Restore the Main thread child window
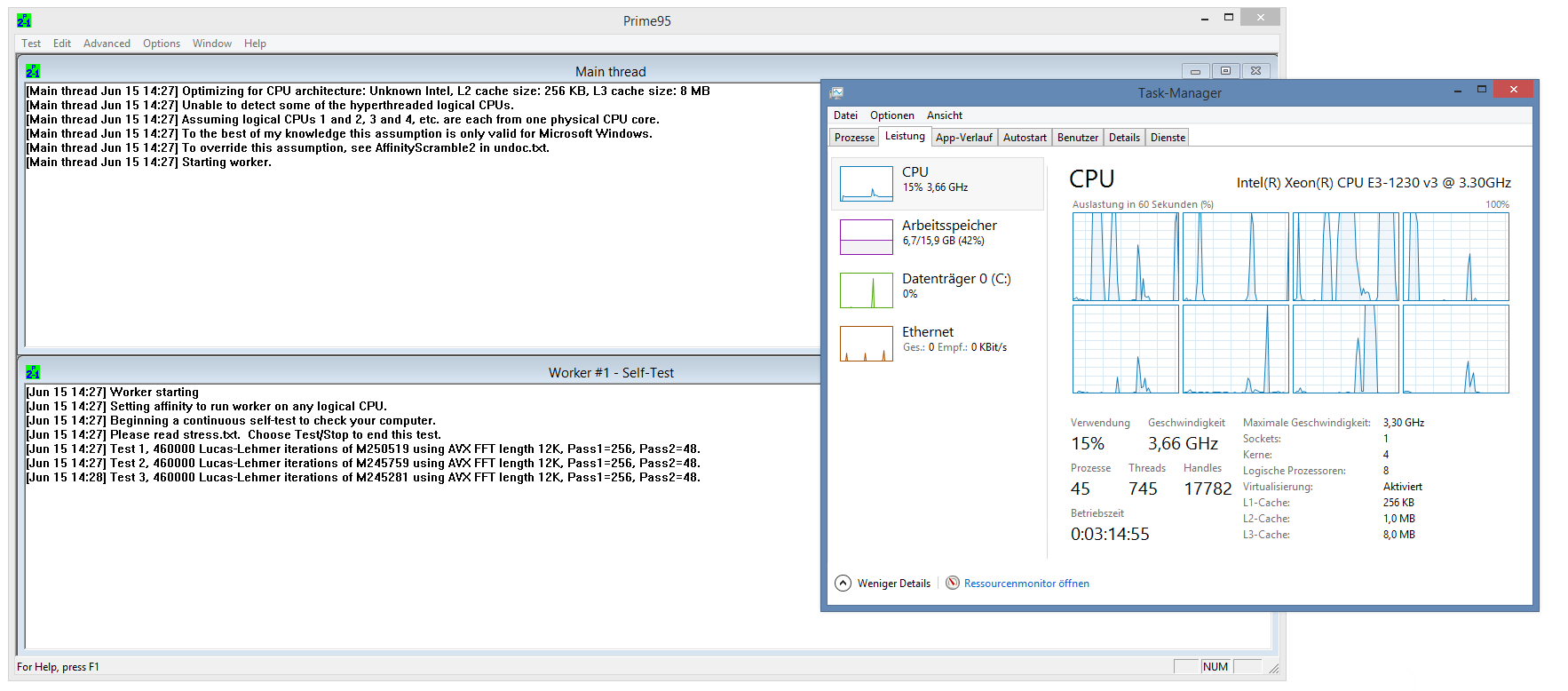 [x=1225, y=71]
